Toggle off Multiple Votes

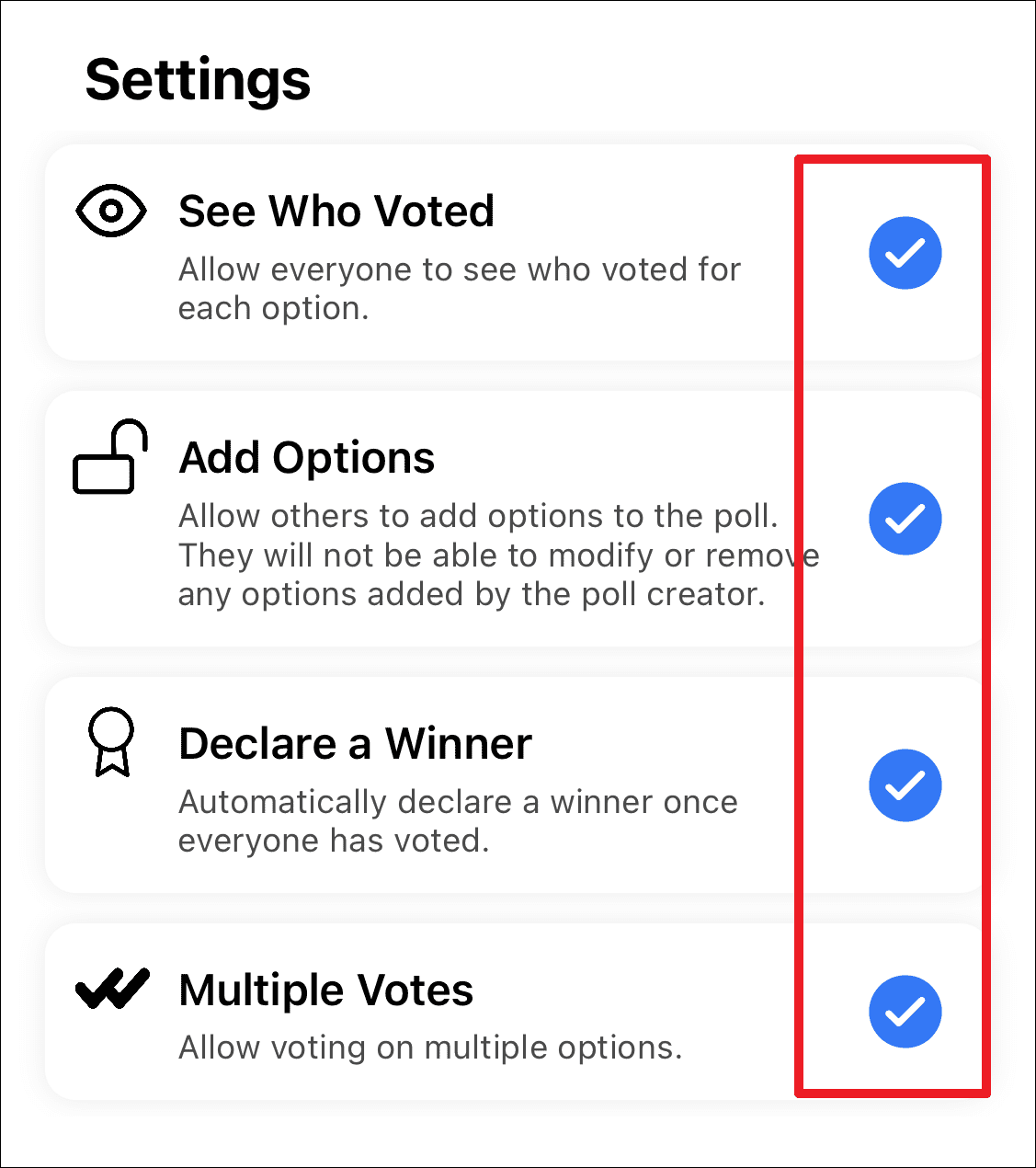(905, 1012)
